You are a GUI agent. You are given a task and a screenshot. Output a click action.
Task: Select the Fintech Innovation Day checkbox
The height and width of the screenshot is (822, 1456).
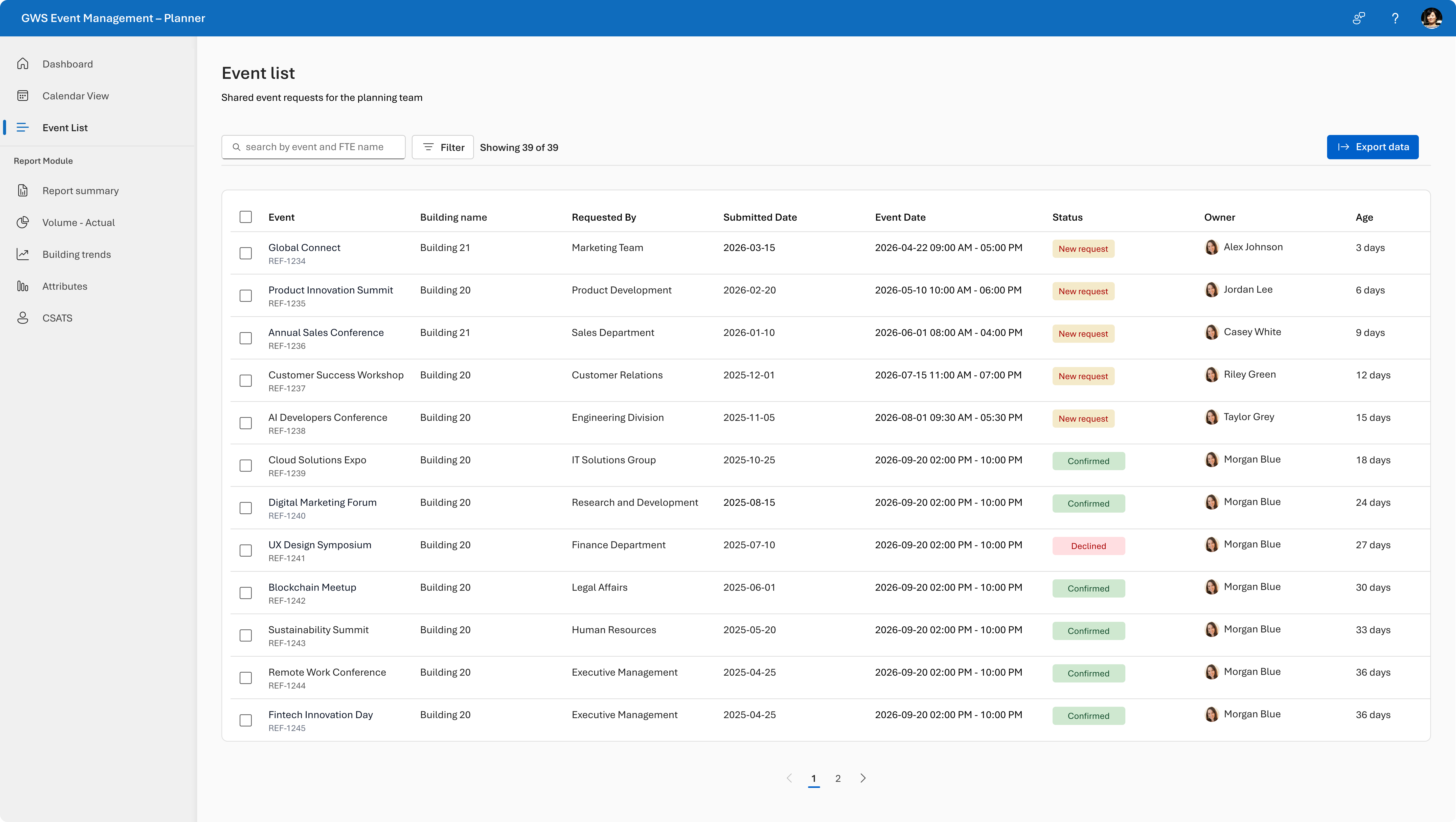click(x=245, y=720)
